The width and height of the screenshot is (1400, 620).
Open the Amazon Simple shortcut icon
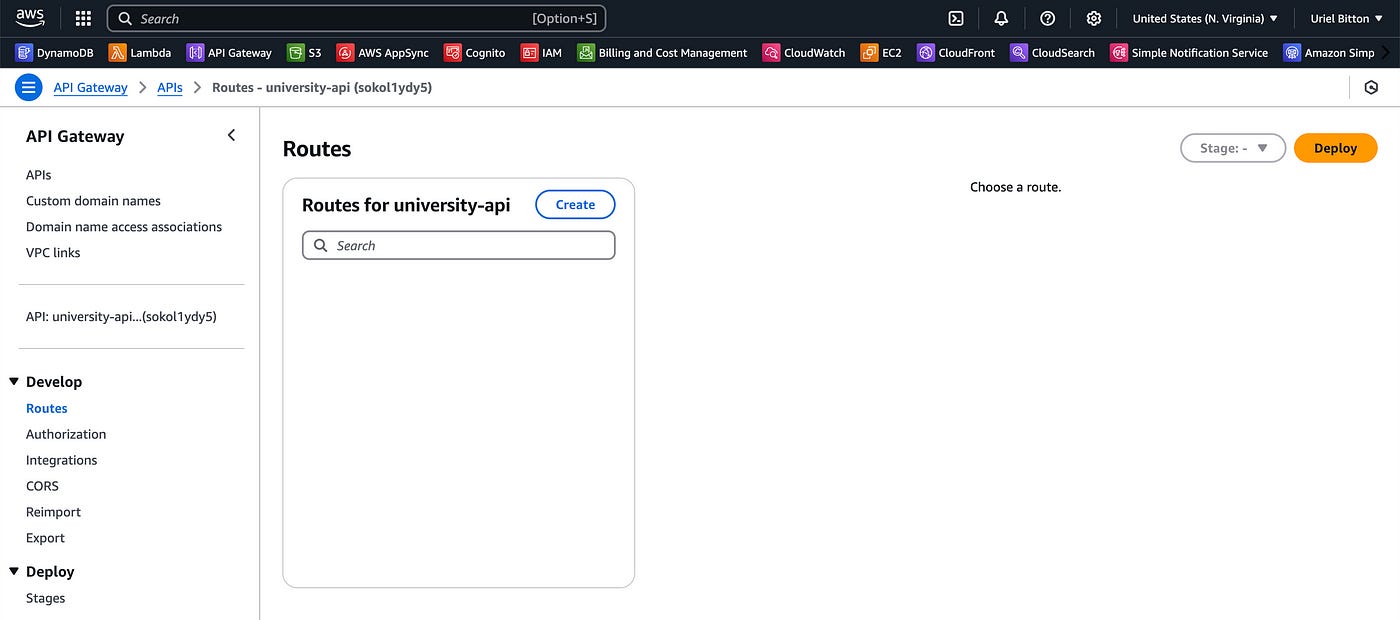click(1292, 53)
